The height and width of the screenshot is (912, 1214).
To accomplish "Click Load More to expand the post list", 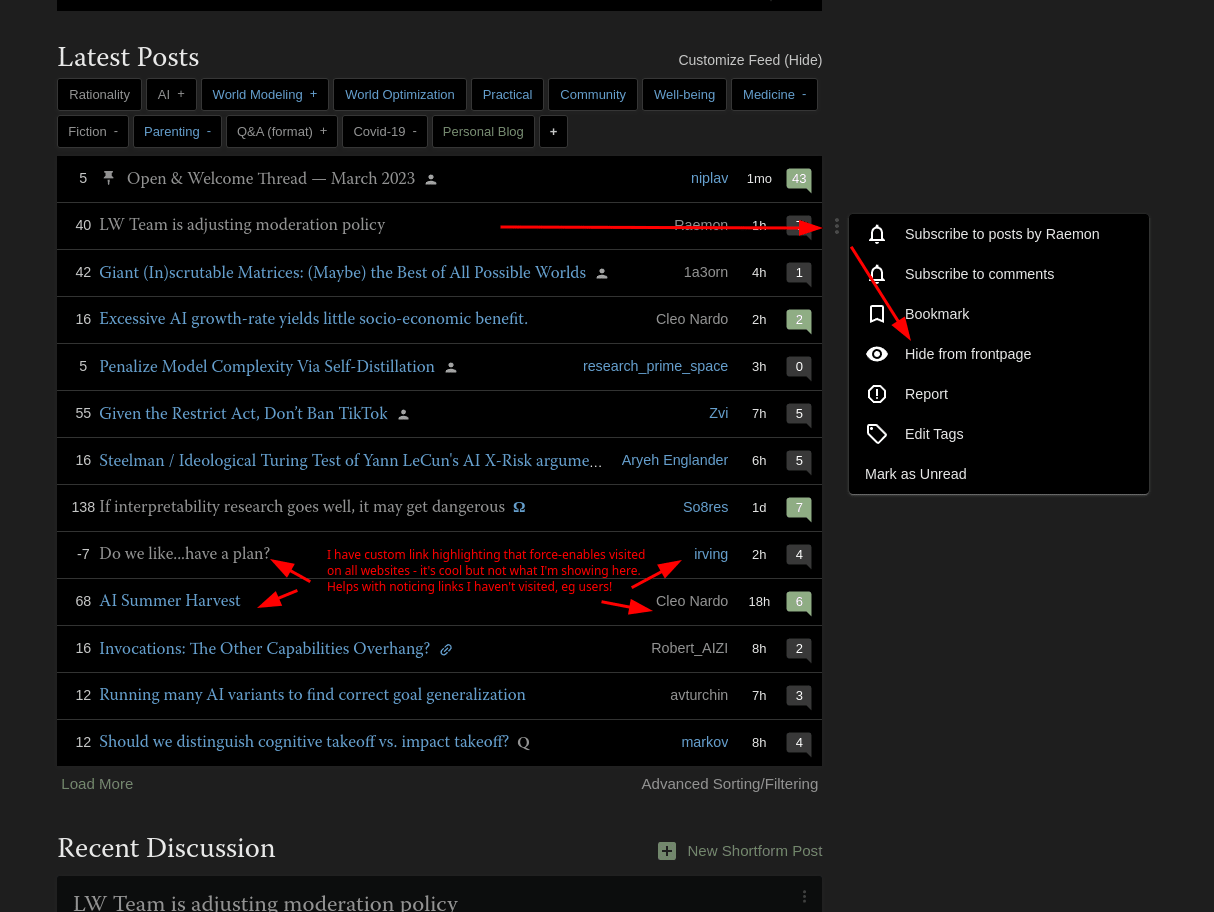I will (97, 784).
